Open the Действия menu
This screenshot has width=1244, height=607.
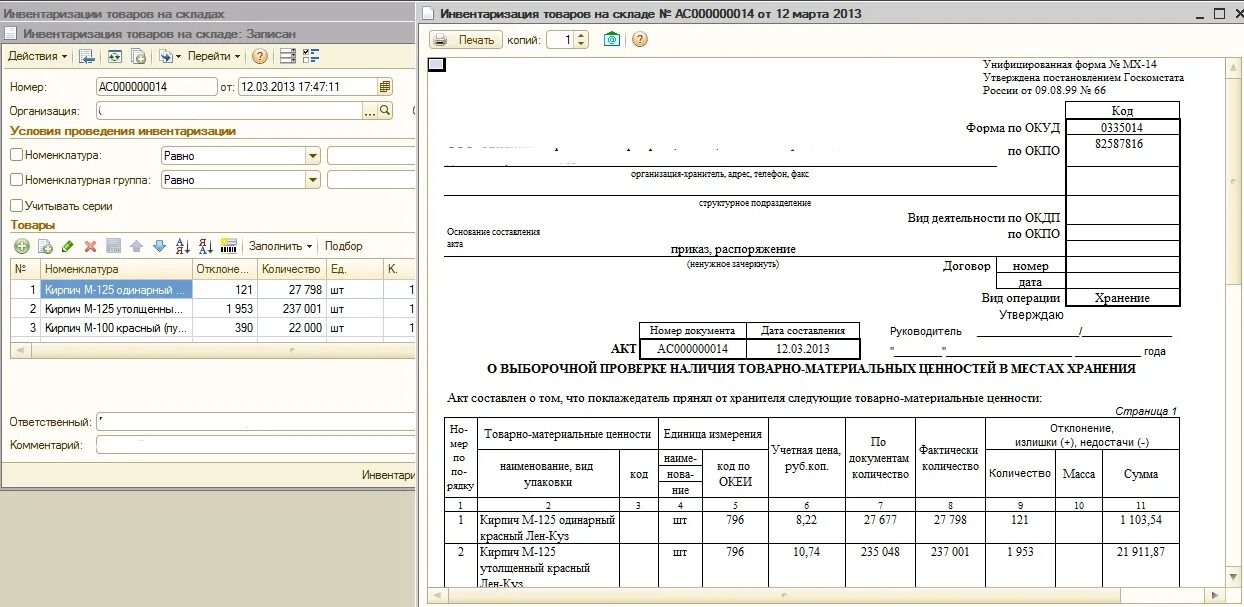tap(38, 56)
